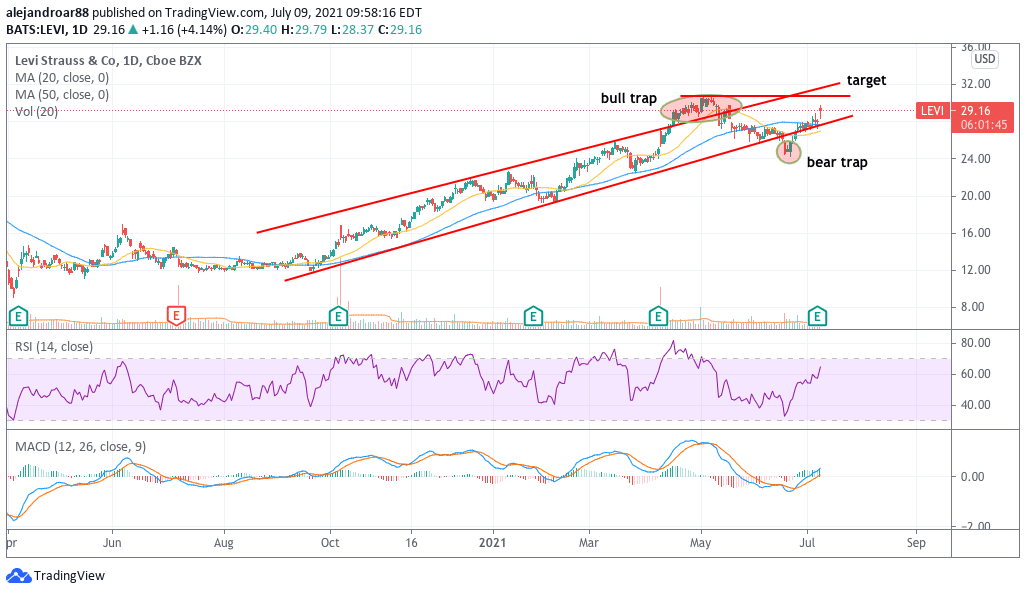Click the red E earnings marker
This screenshot has height=594, width=1026.
coord(176,316)
